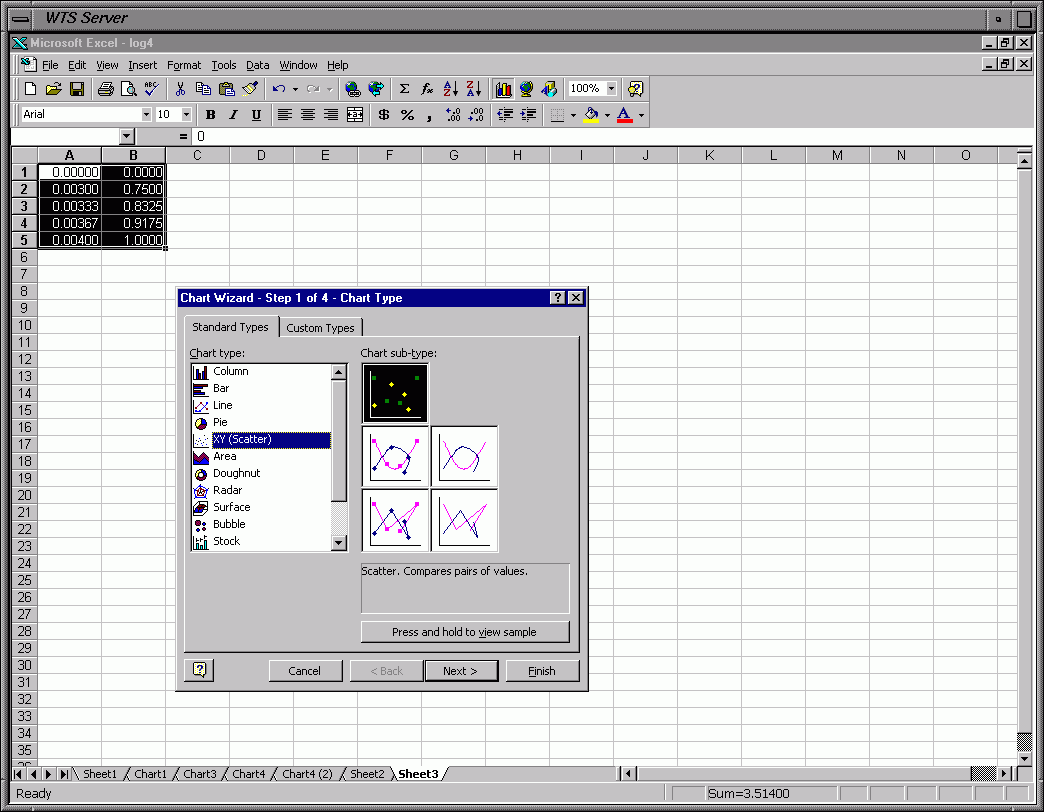The image size is (1044, 812).
Task: Switch to the Custom Types tab
Action: tap(320, 328)
